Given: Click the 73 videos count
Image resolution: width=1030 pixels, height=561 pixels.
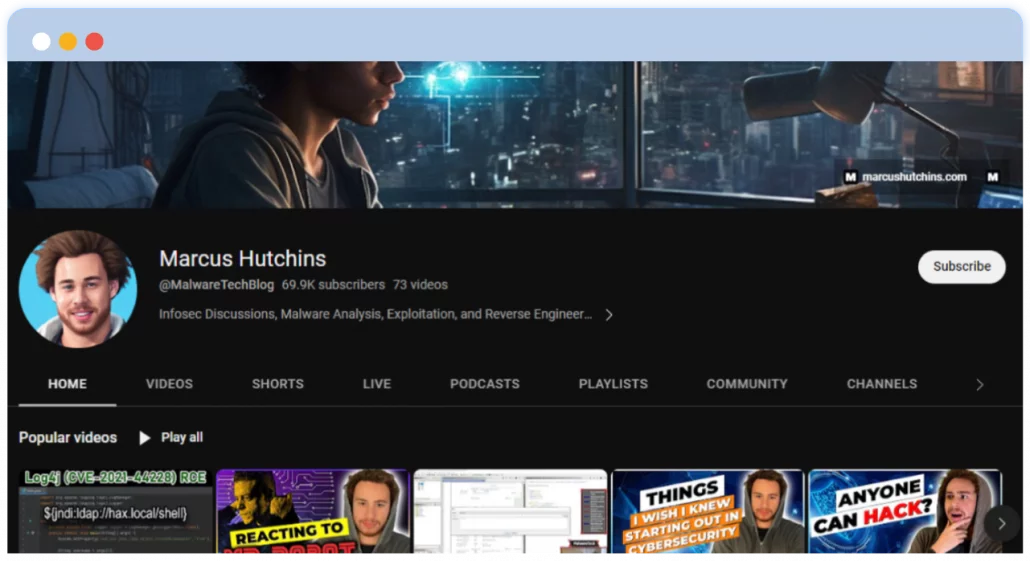Looking at the screenshot, I should [420, 285].
